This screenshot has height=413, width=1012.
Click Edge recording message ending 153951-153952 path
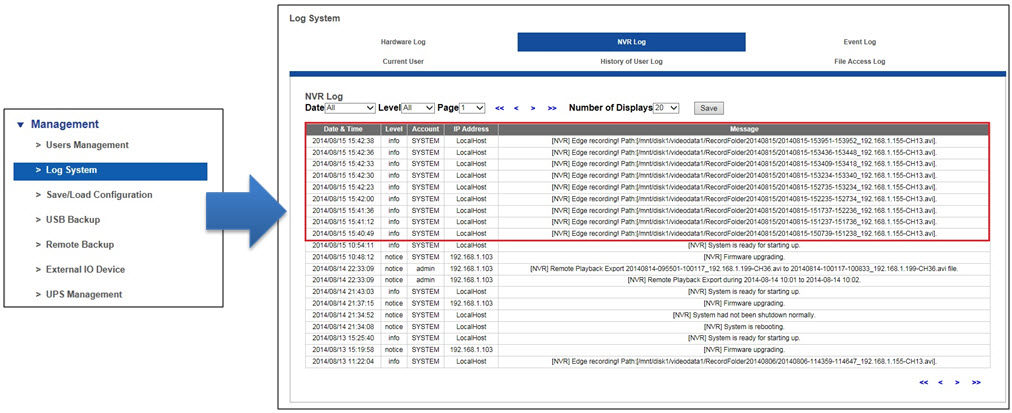(744, 141)
